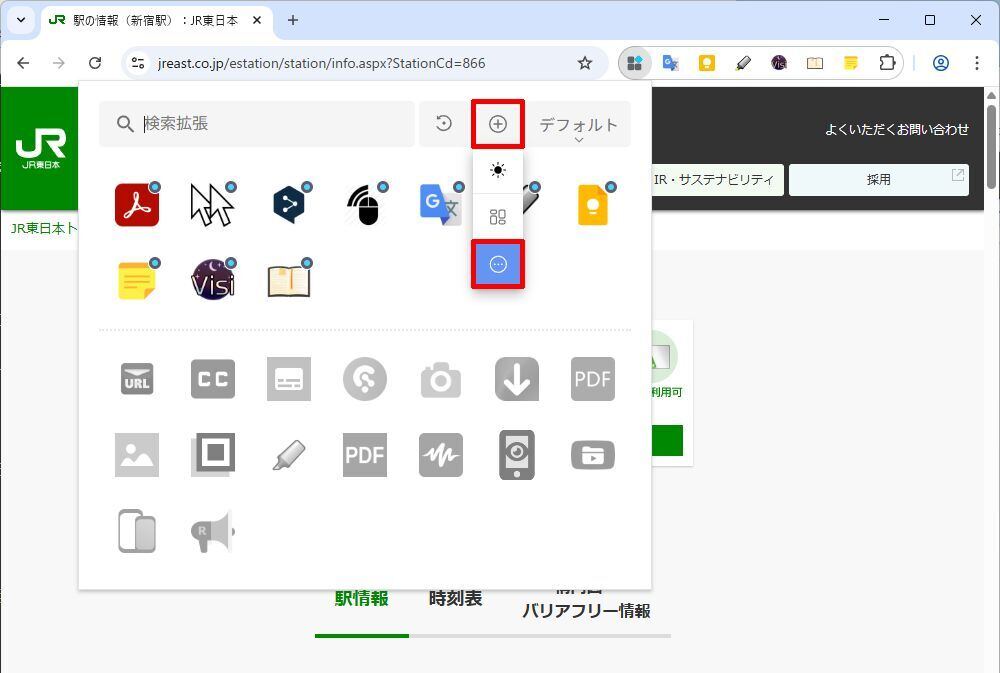Click Google Keep icon in browser toolbar

(707, 63)
